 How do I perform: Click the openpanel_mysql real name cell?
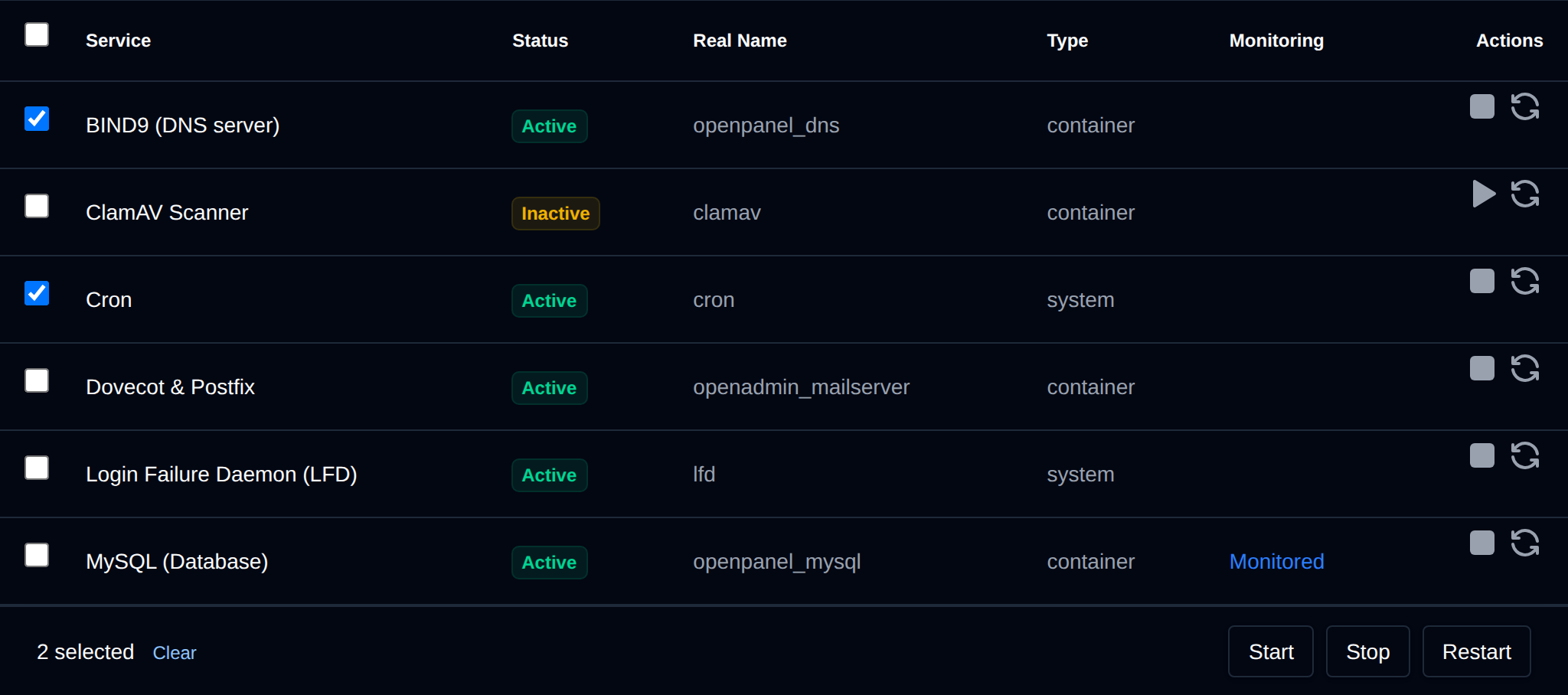[776, 562]
